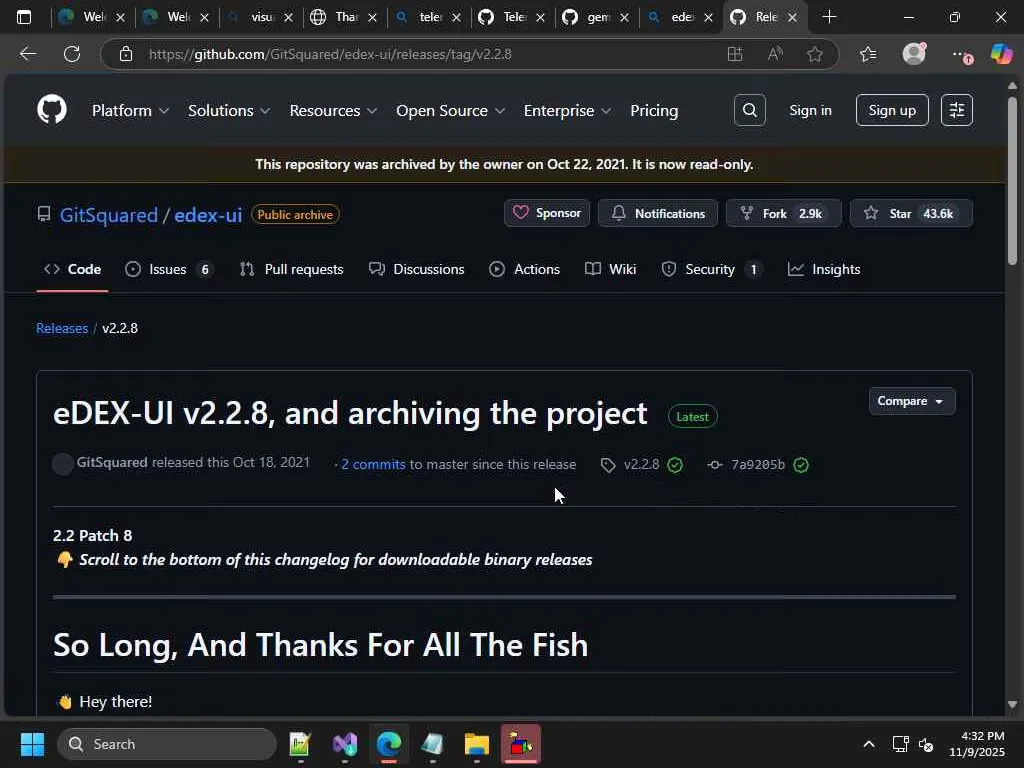Click the Sign up button
1024x768 pixels.
click(x=892, y=110)
